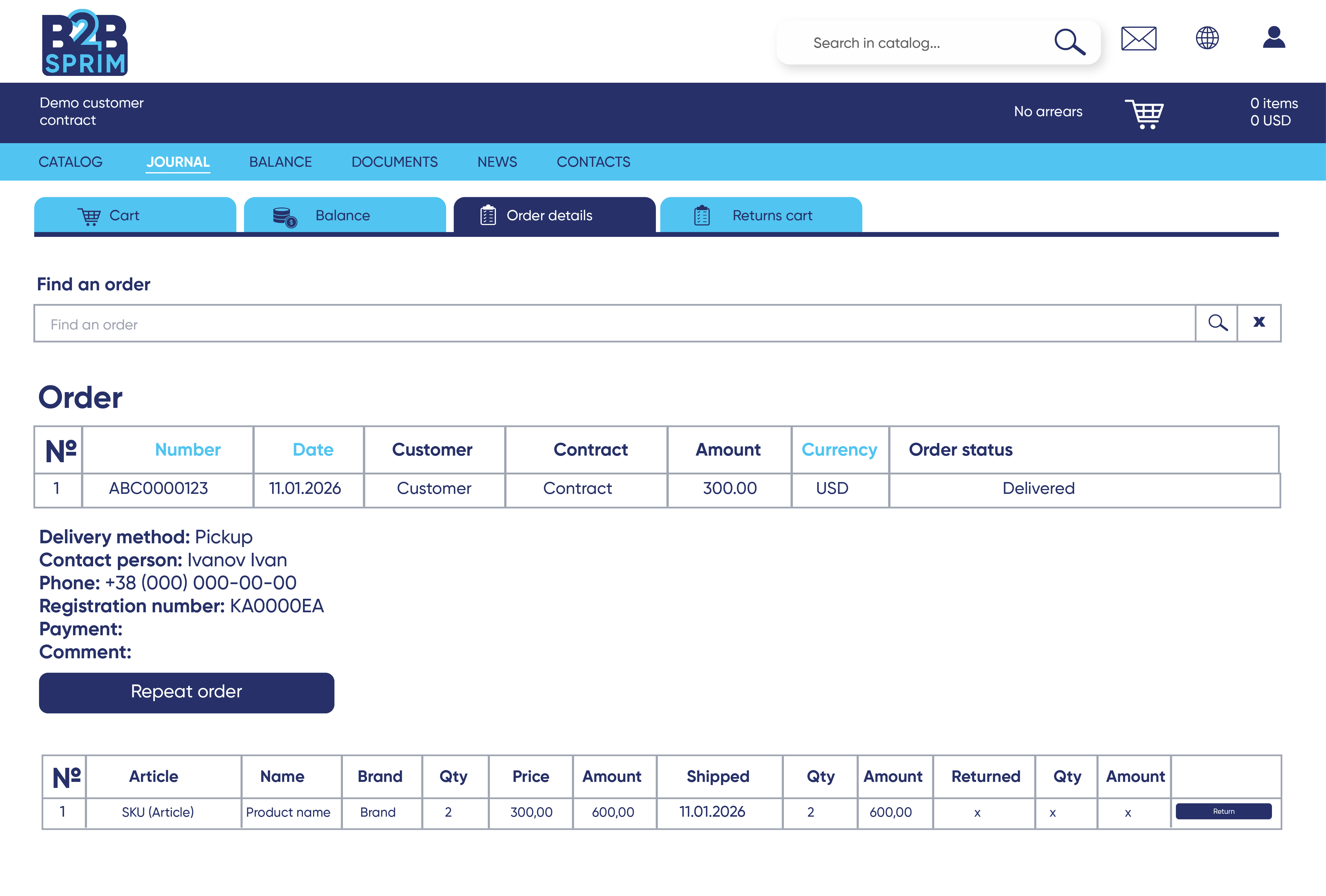The image size is (1326, 896).
Task: Click the coins icon on Balance tab
Action: [285, 217]
